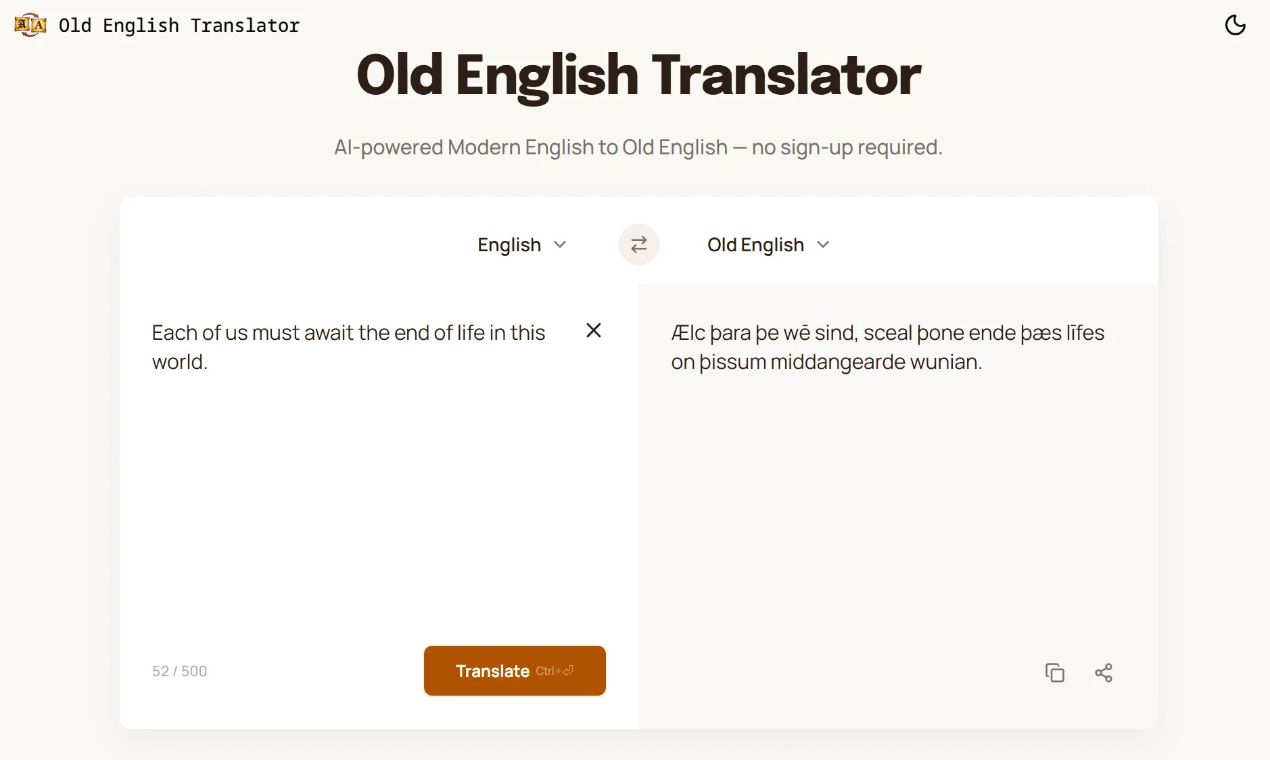Open sharing options via the share icon
This screenshot has width=1270, height=760.
coord(1103,672)
